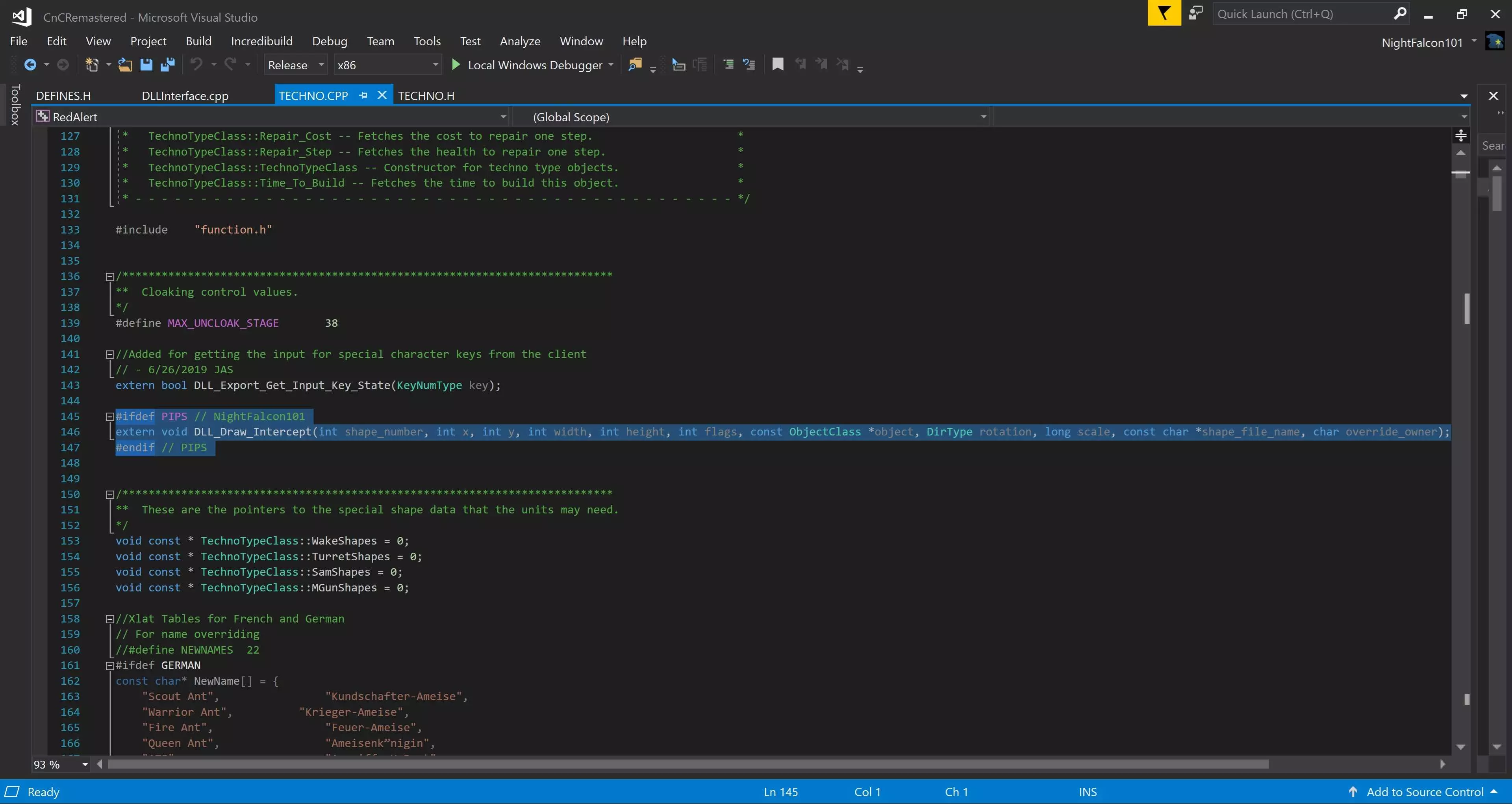Screen dimensions: 1512x804
Task: Switch to the DLLInterface.cpp tab
Action: [185, 96]
